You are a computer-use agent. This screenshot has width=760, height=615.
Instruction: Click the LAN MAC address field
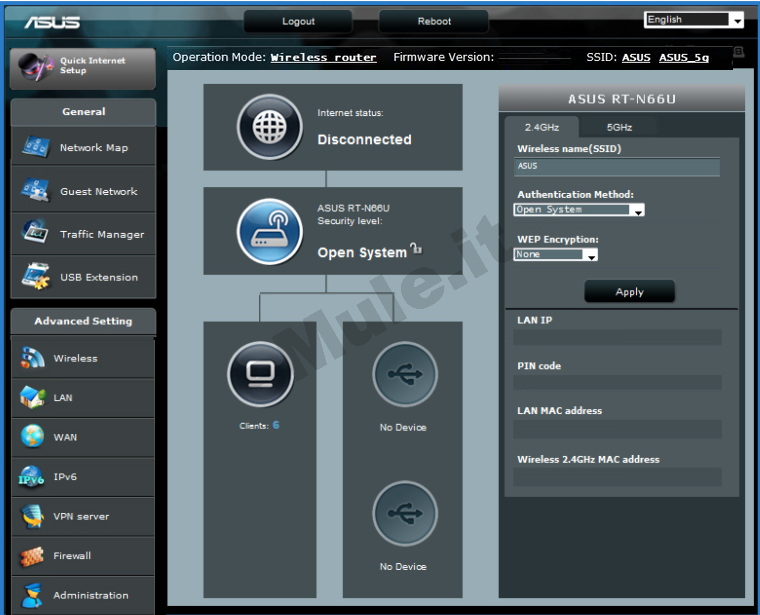tap(617, 429)
